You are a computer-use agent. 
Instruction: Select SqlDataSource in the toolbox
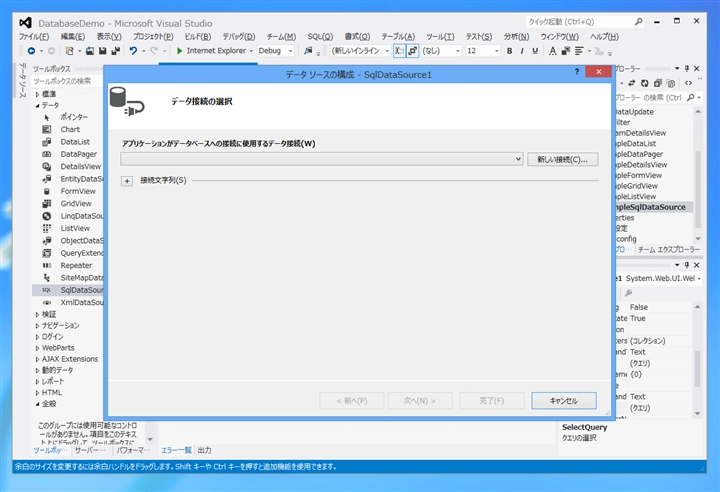(x=69, y=290)
